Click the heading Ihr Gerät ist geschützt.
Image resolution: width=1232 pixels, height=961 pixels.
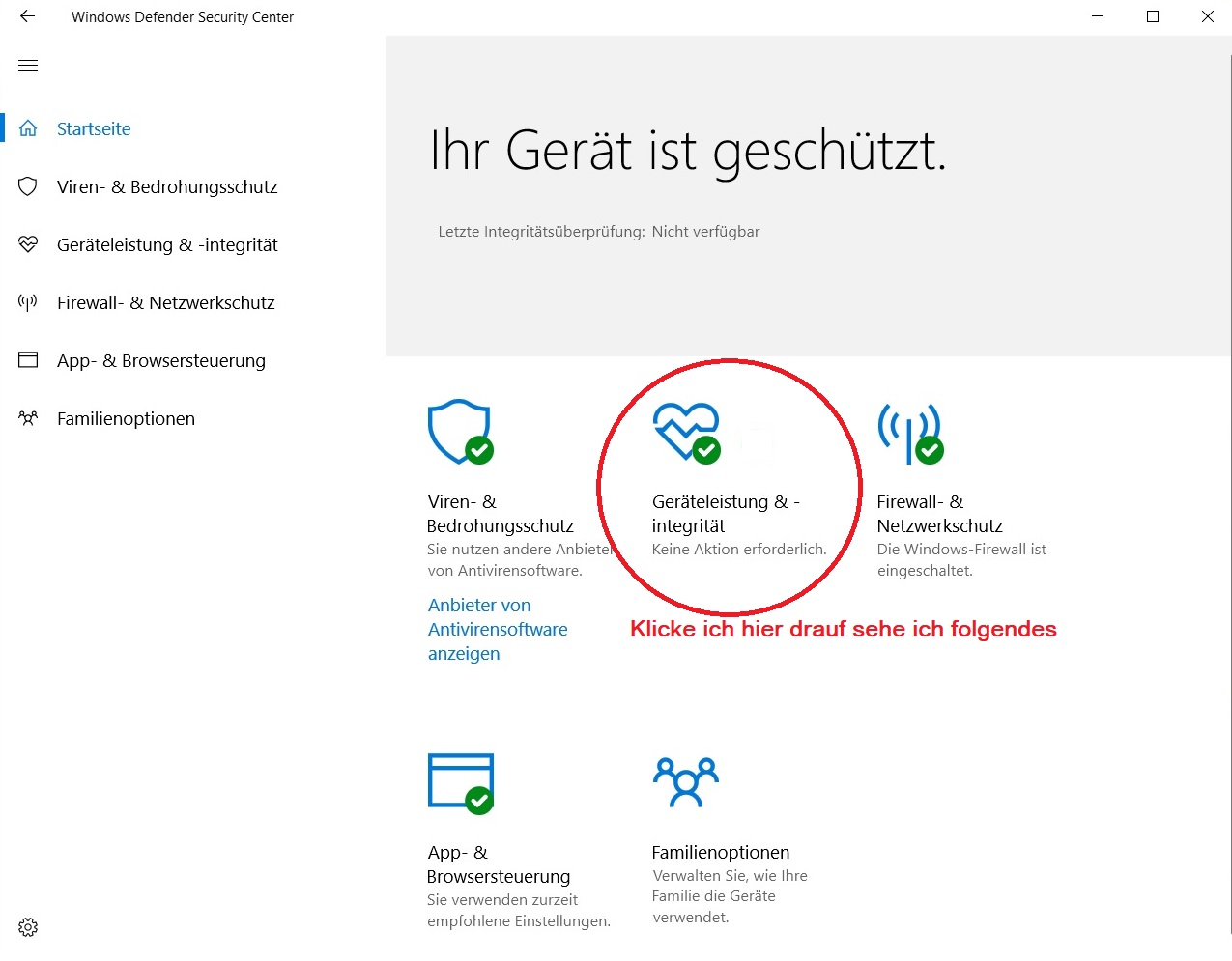tap(688, 151)
